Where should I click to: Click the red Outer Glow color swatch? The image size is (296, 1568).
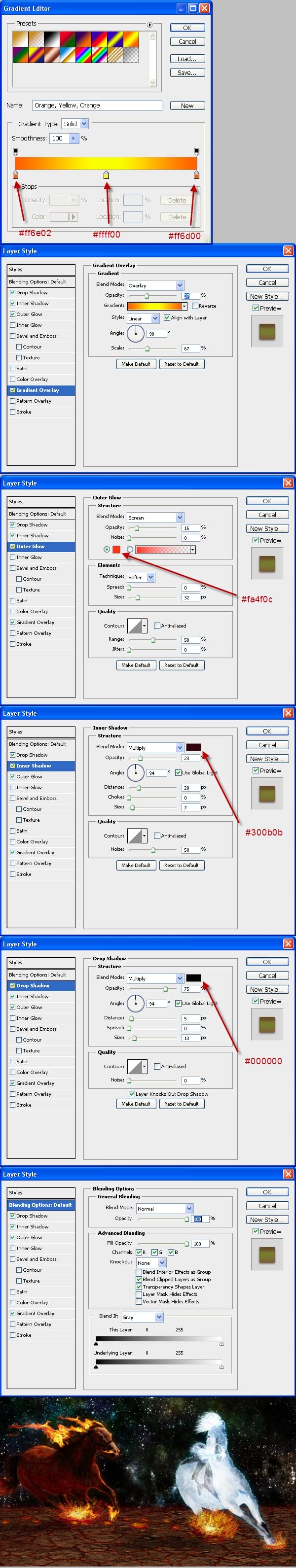click(x=116, y=550)
